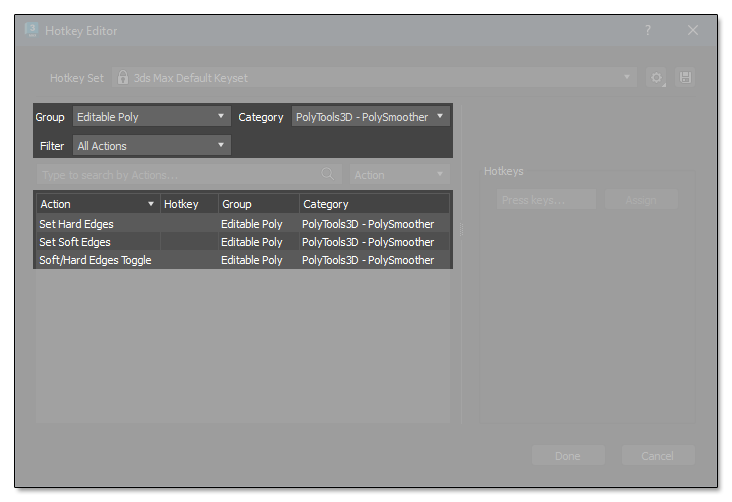Click the save keyset floppy icon

685,78
